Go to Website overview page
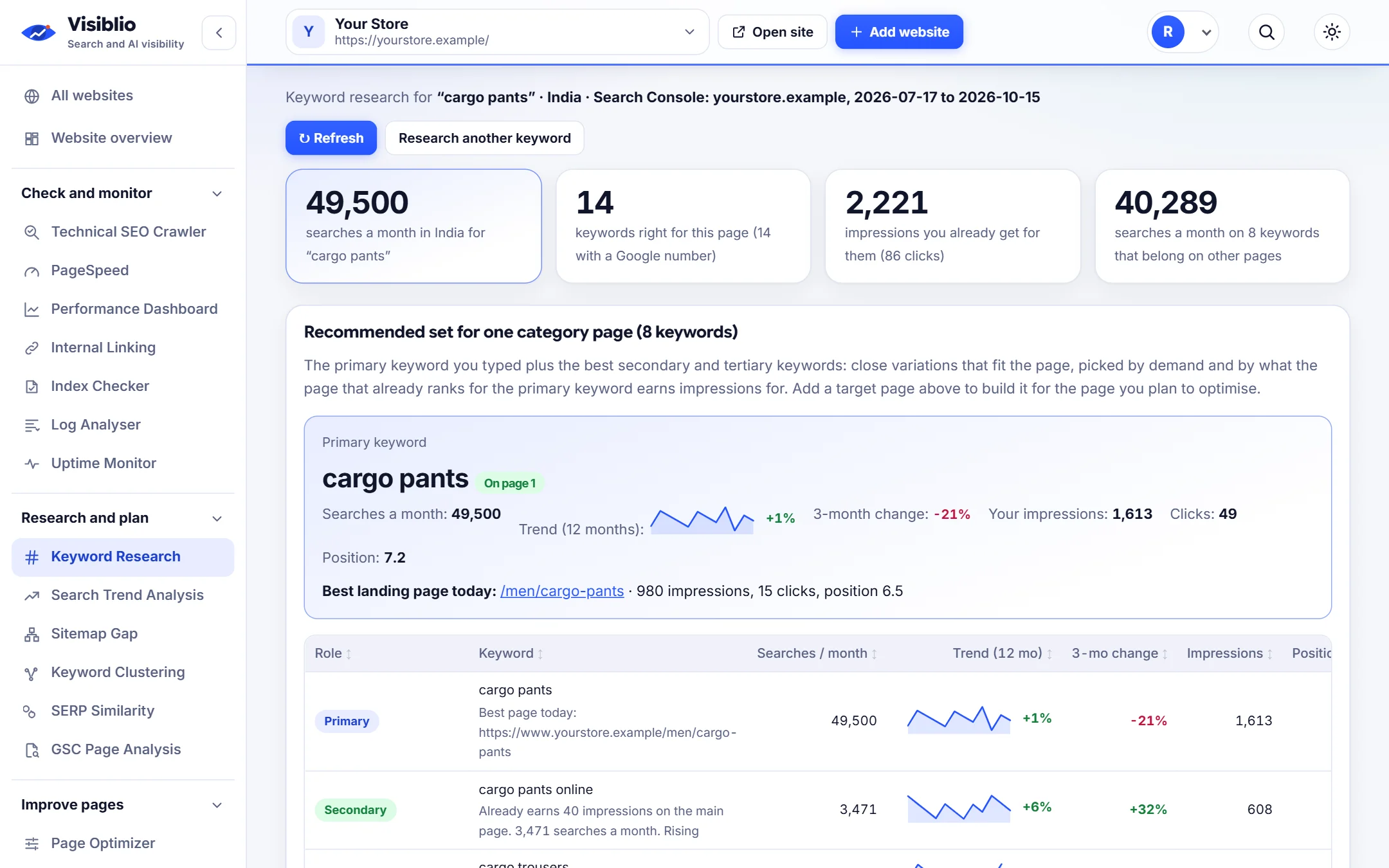 123,138
